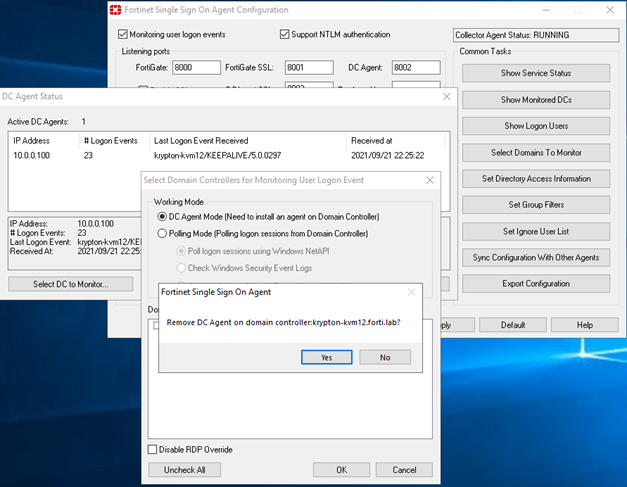Click the FortiGate SSL port field 8001
The height and width of the screenshot is (487, 627).
point(309,68)
